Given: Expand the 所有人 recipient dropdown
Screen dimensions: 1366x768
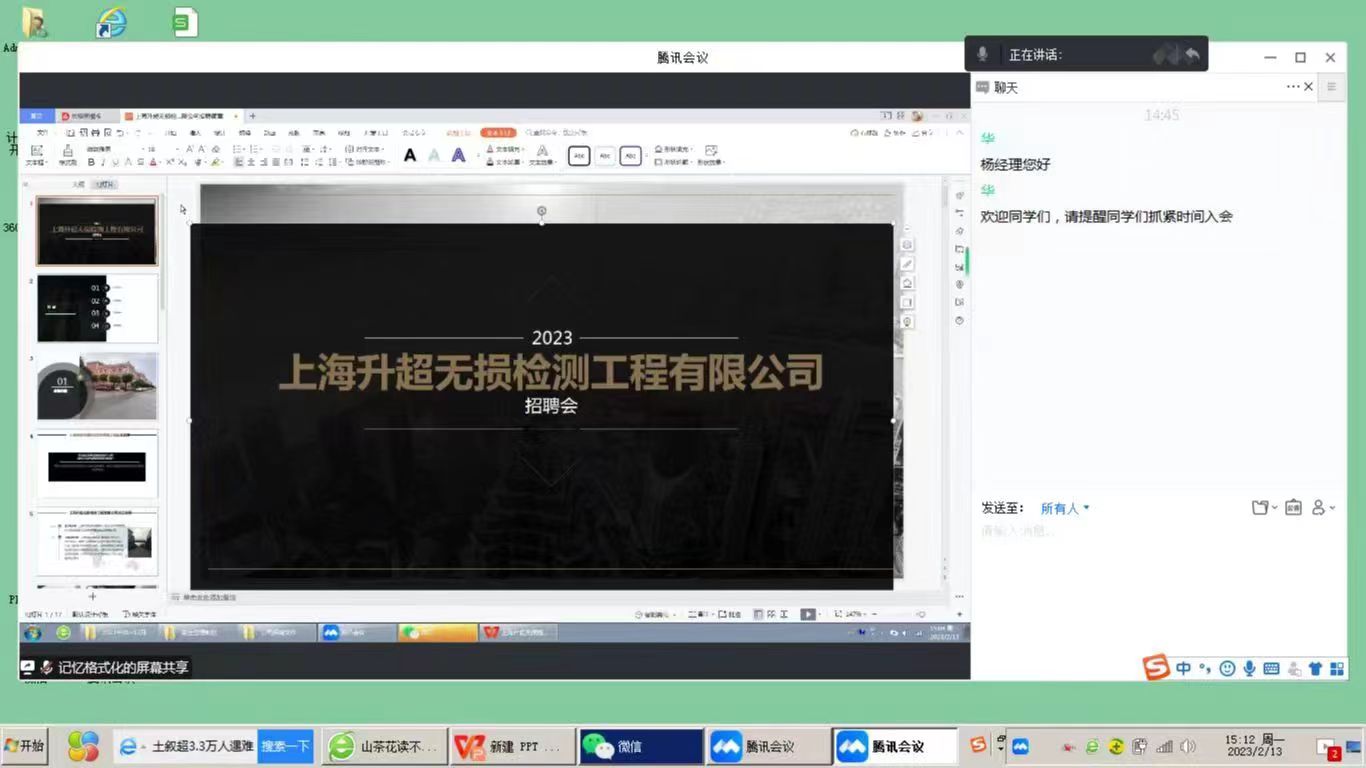Looking at the screenshot, I should click(x=1065, y=508).
